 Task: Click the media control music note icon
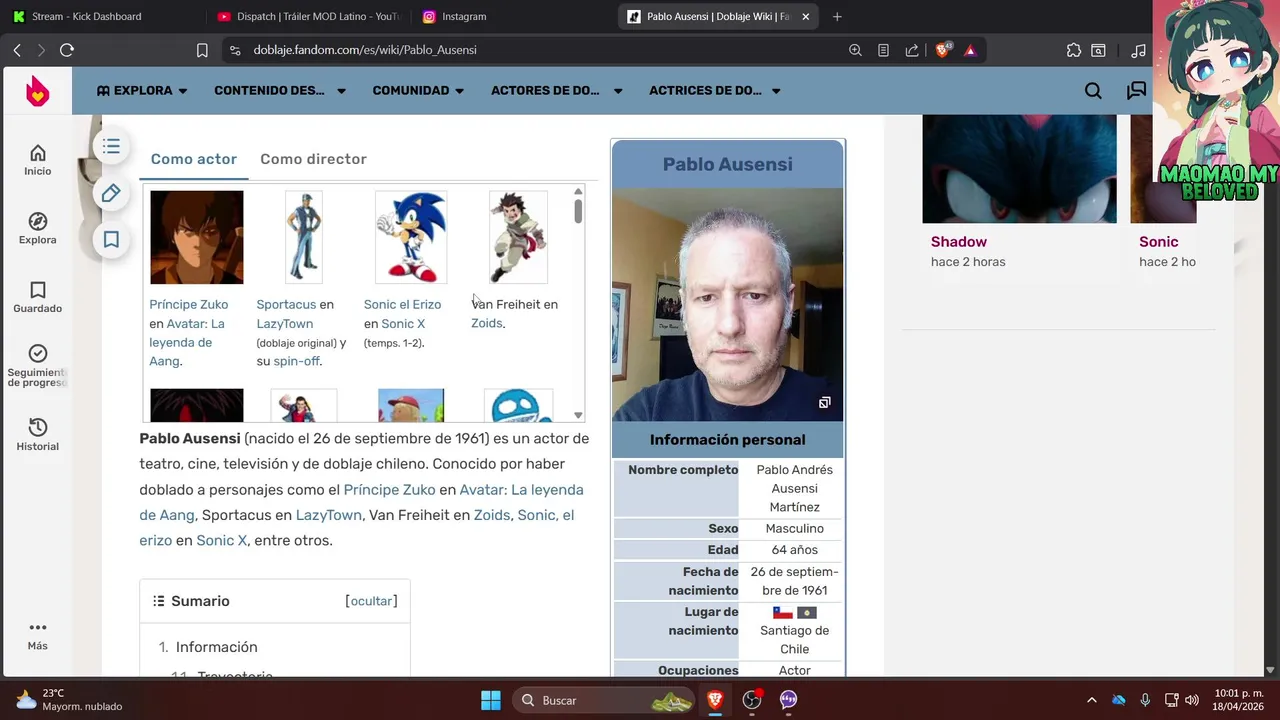(1138, 50)
